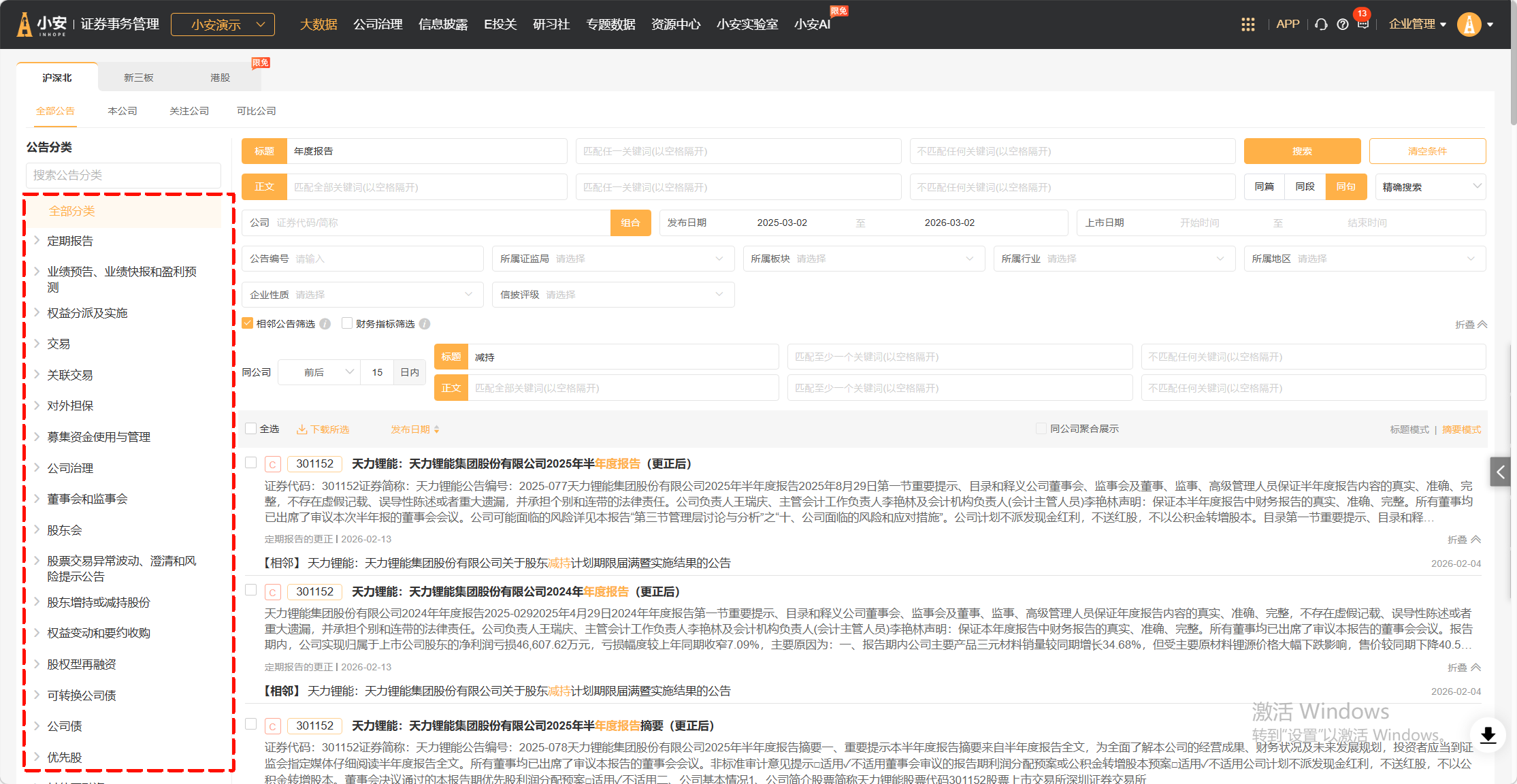Uncheck the 相邻公告筛选 checkbox
This screenshot has width=1517, height=784.
[x=248, y=323]
